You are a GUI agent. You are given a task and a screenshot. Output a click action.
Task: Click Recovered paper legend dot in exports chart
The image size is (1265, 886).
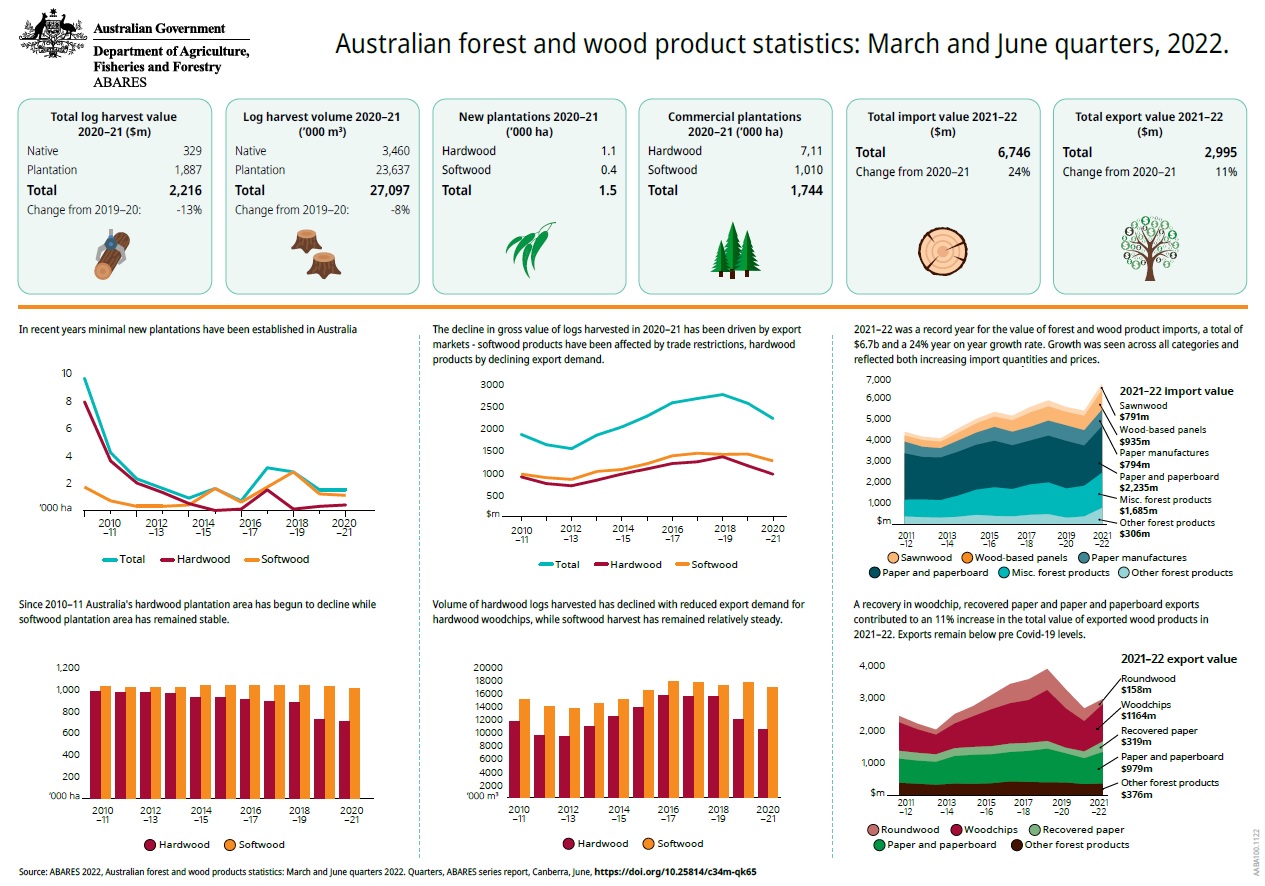pyautogui.click(x=1034, y=829)
